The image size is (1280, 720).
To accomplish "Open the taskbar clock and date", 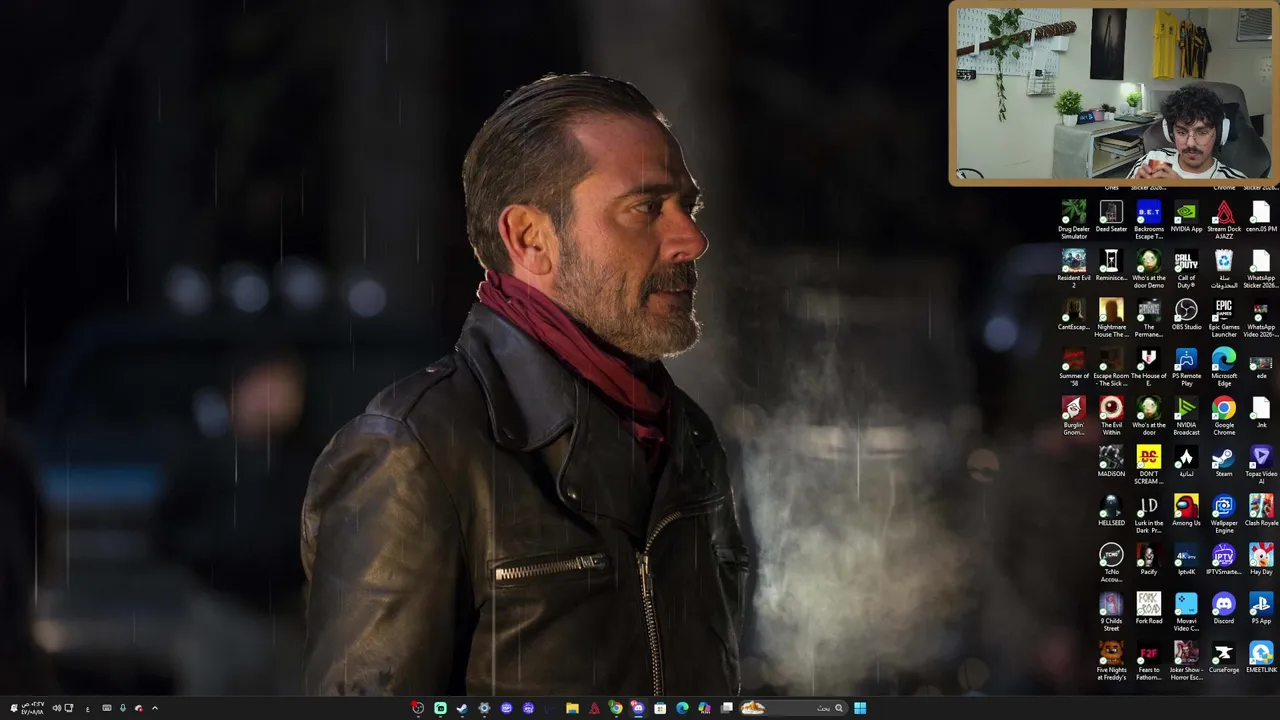I will [32, 708].
